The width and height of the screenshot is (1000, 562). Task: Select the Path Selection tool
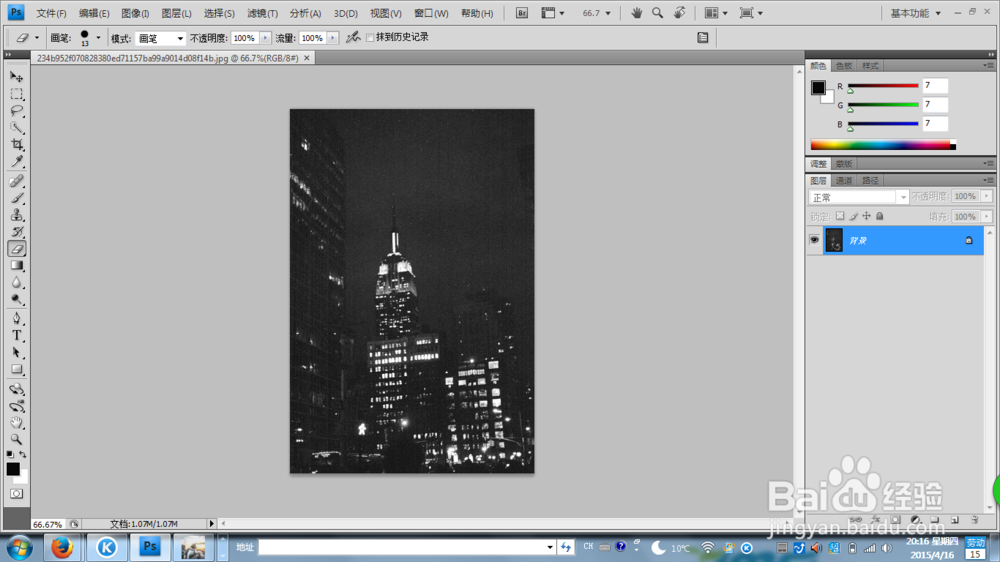[x=17, y=352]
